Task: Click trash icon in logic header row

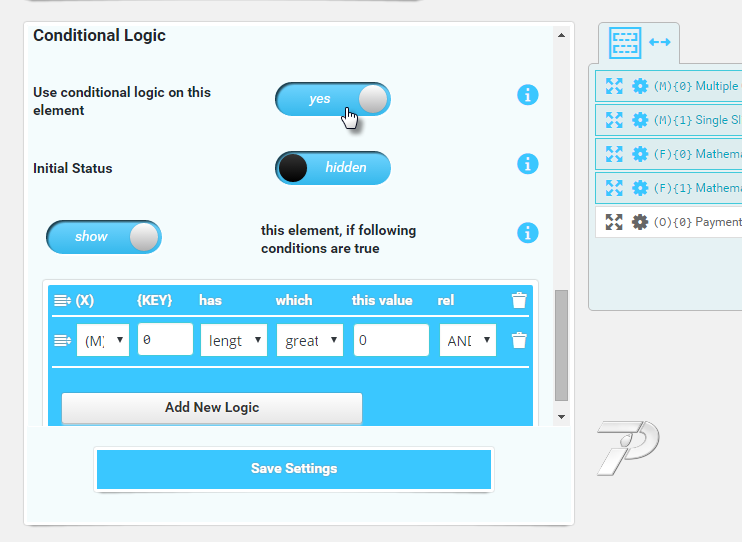Action: 519,300
